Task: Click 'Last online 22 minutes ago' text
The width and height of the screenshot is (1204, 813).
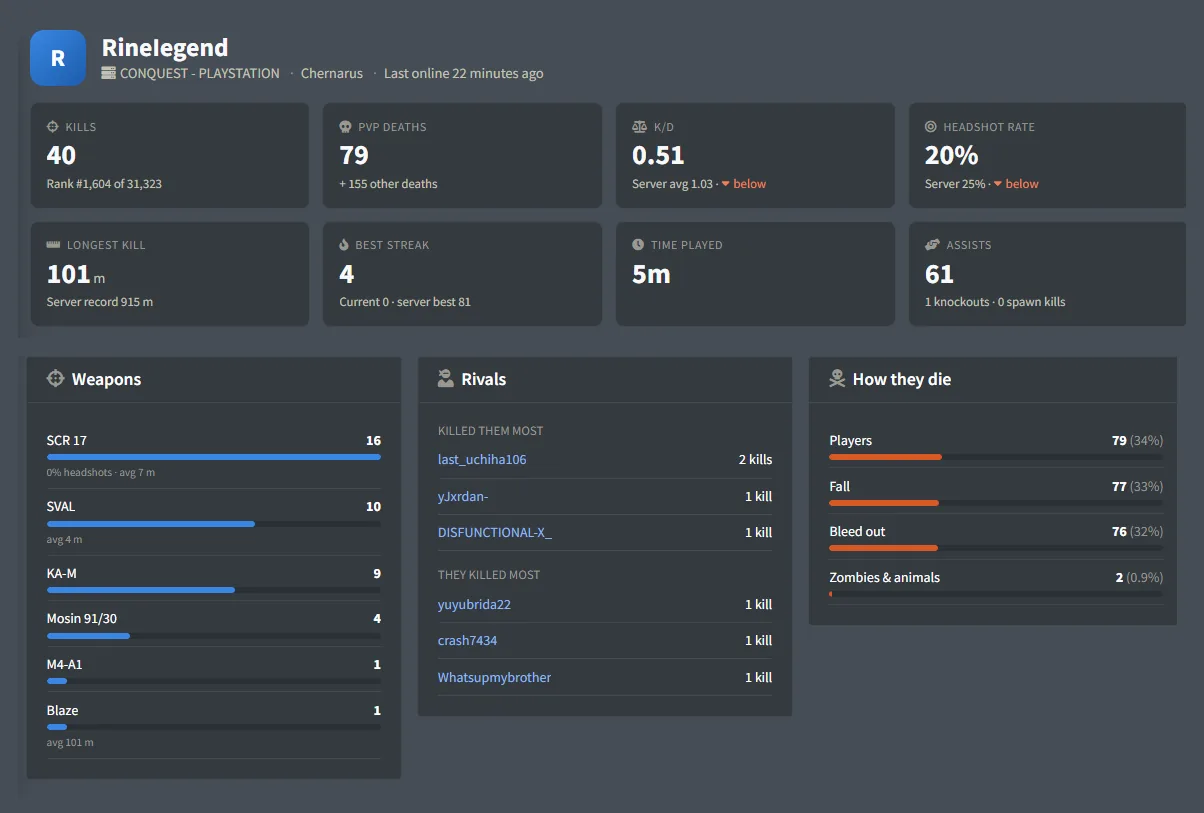Action: [x=464, y=73]
